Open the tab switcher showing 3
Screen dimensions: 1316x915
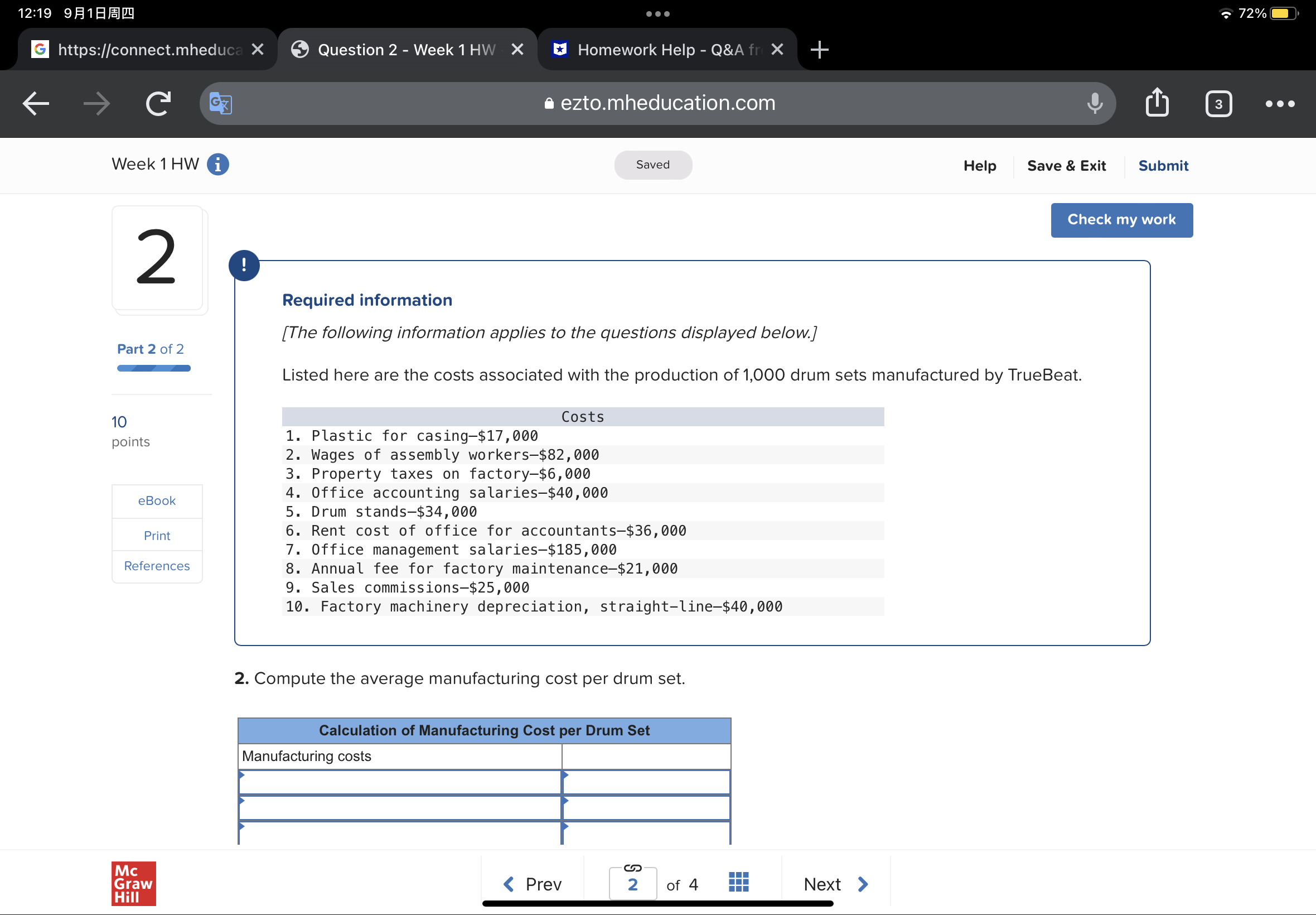pos(1218,104)
